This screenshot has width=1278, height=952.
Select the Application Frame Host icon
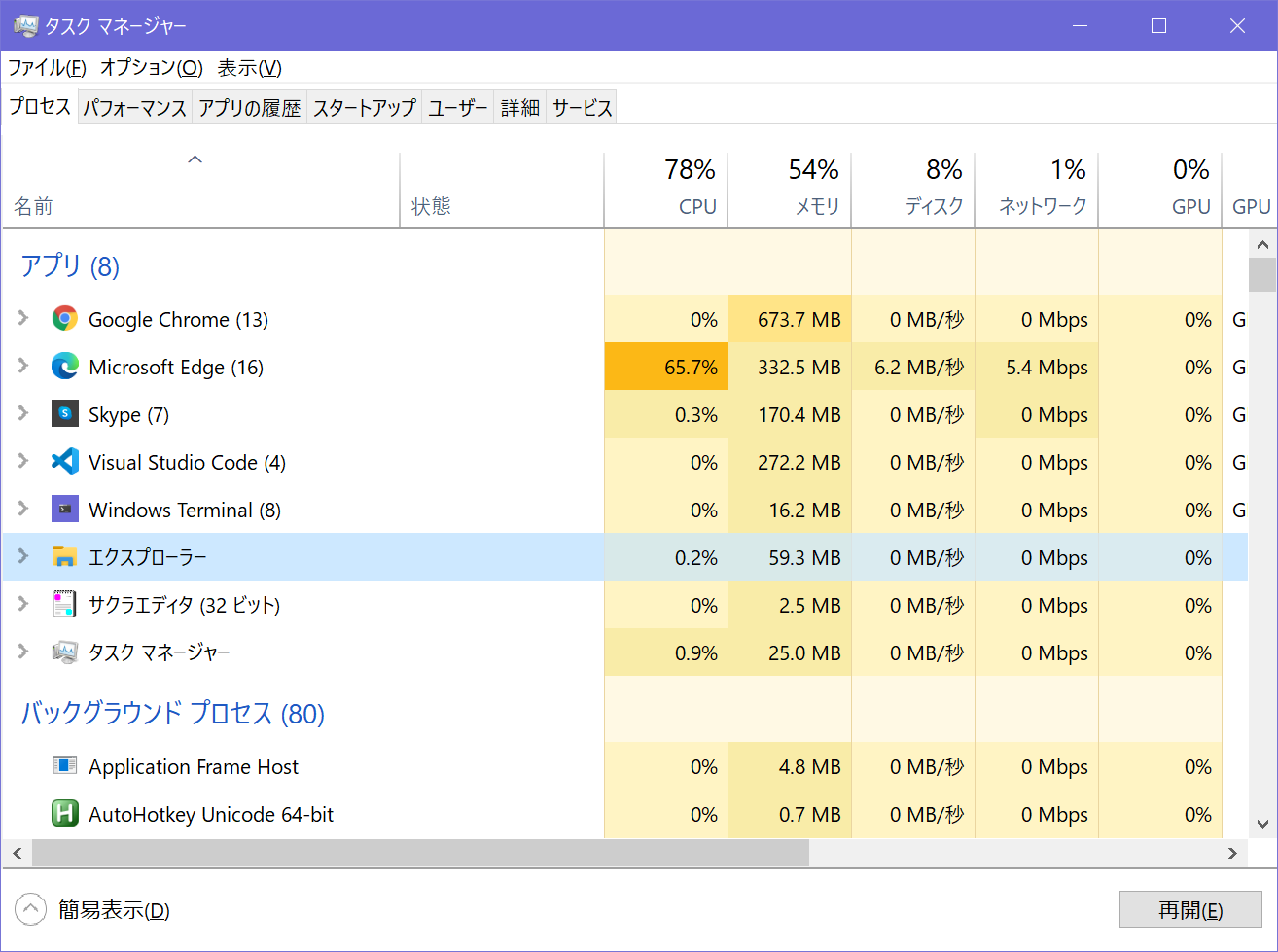coord(64,767)
